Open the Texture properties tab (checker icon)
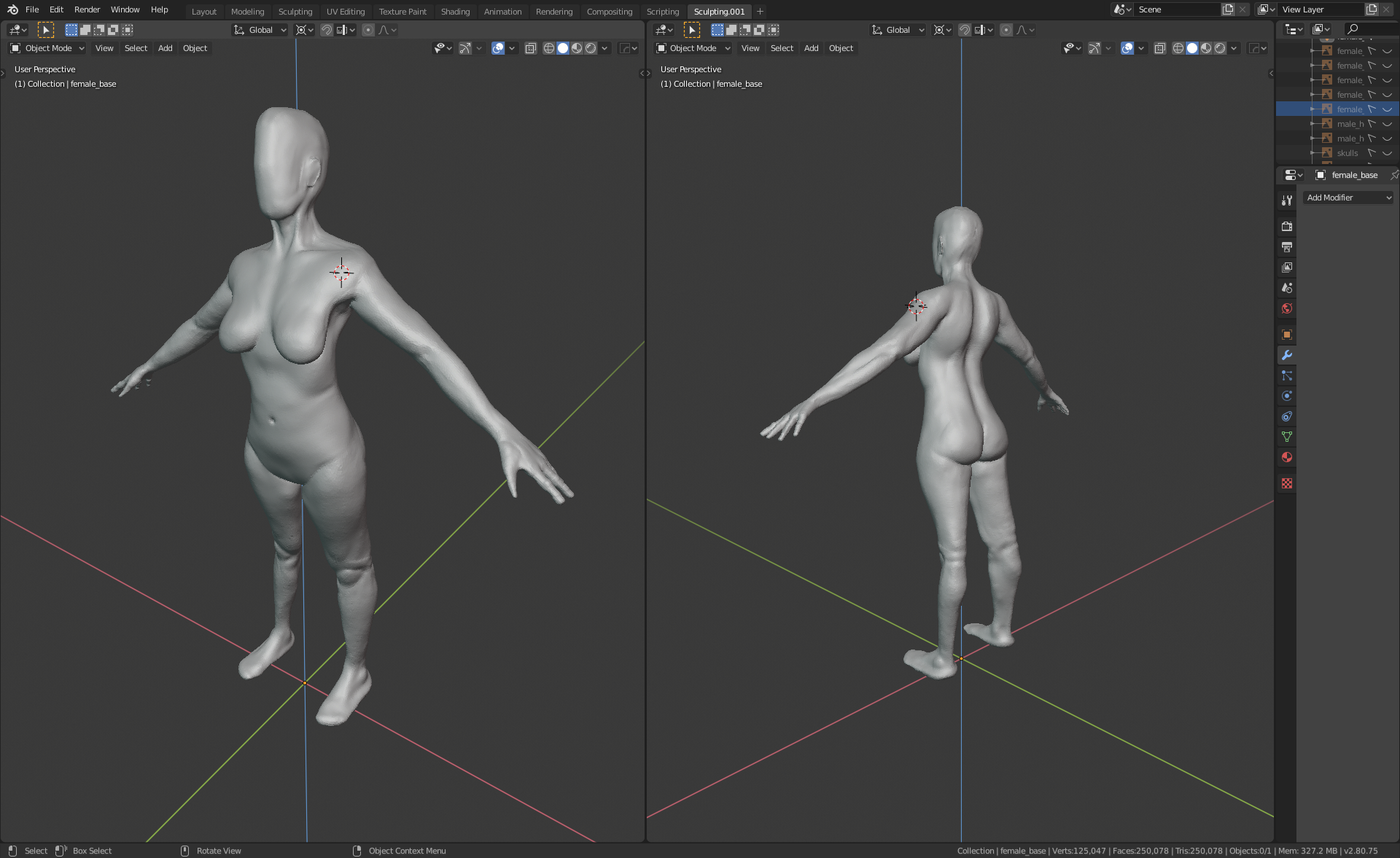The height and width of the screenshot is (858, 1400). tap(1287, 483)
